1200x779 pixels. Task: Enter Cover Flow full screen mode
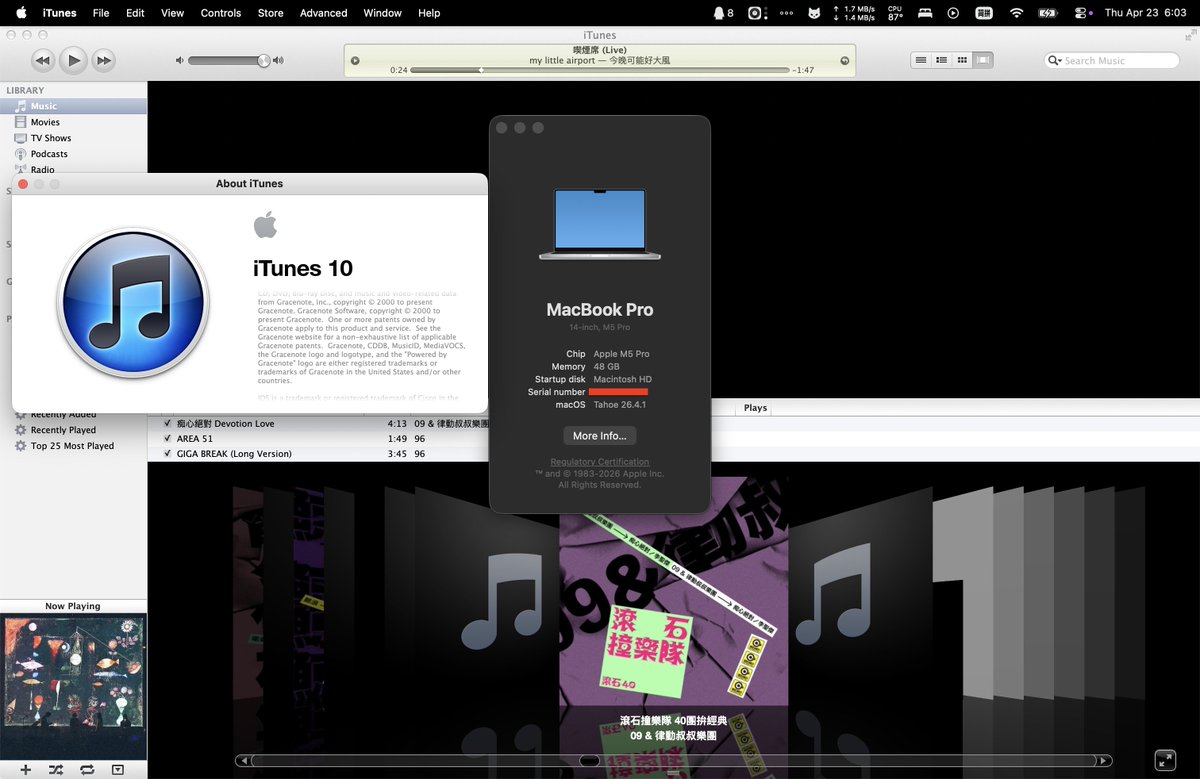pos(1165,760)
